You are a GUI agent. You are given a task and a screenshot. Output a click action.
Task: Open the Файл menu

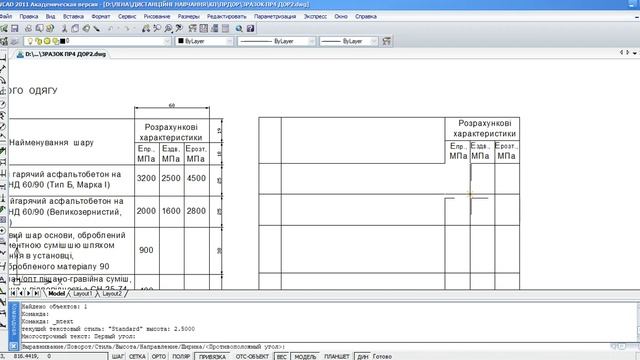point(6,16)
